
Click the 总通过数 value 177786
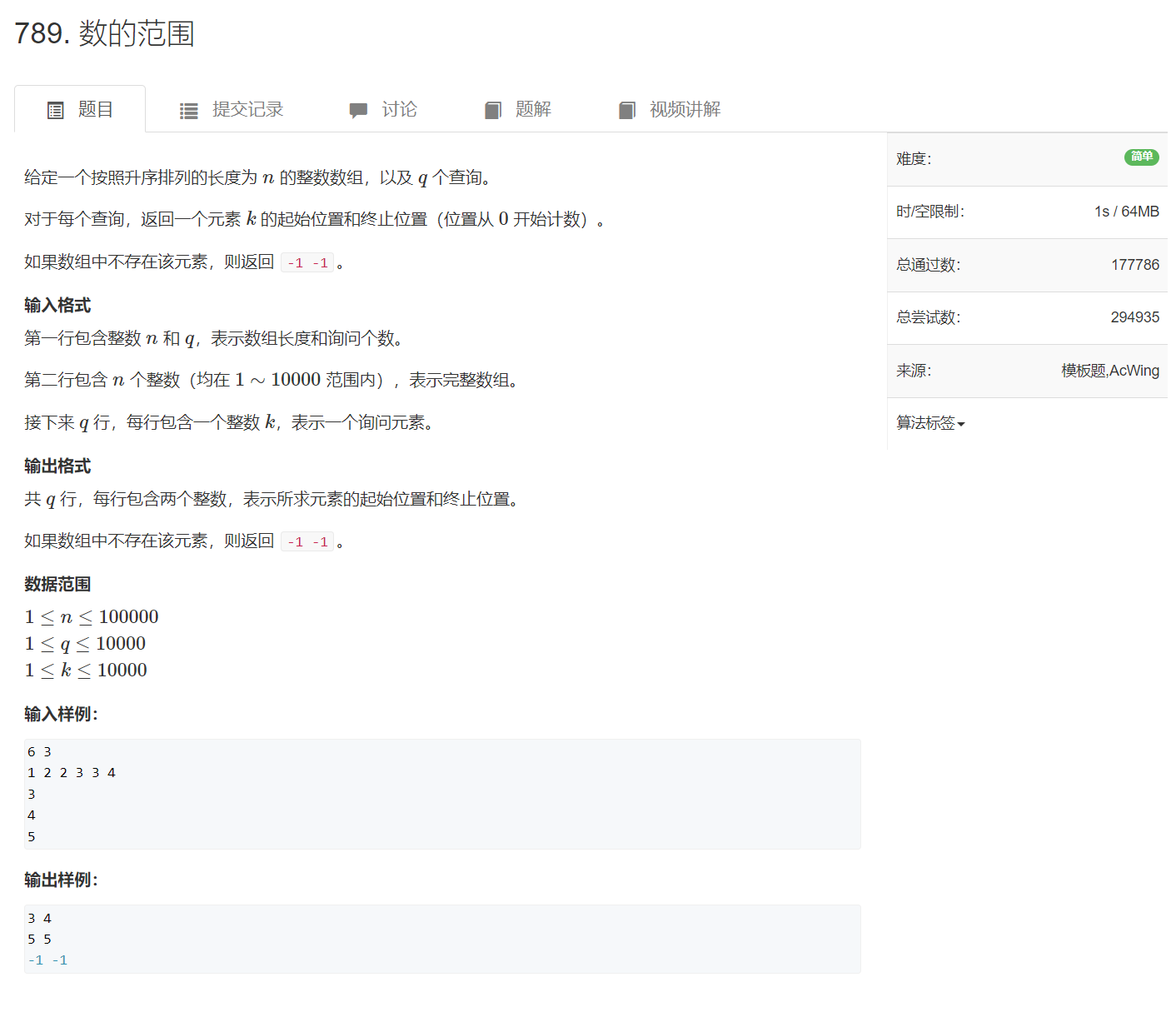pos(1134,265)
